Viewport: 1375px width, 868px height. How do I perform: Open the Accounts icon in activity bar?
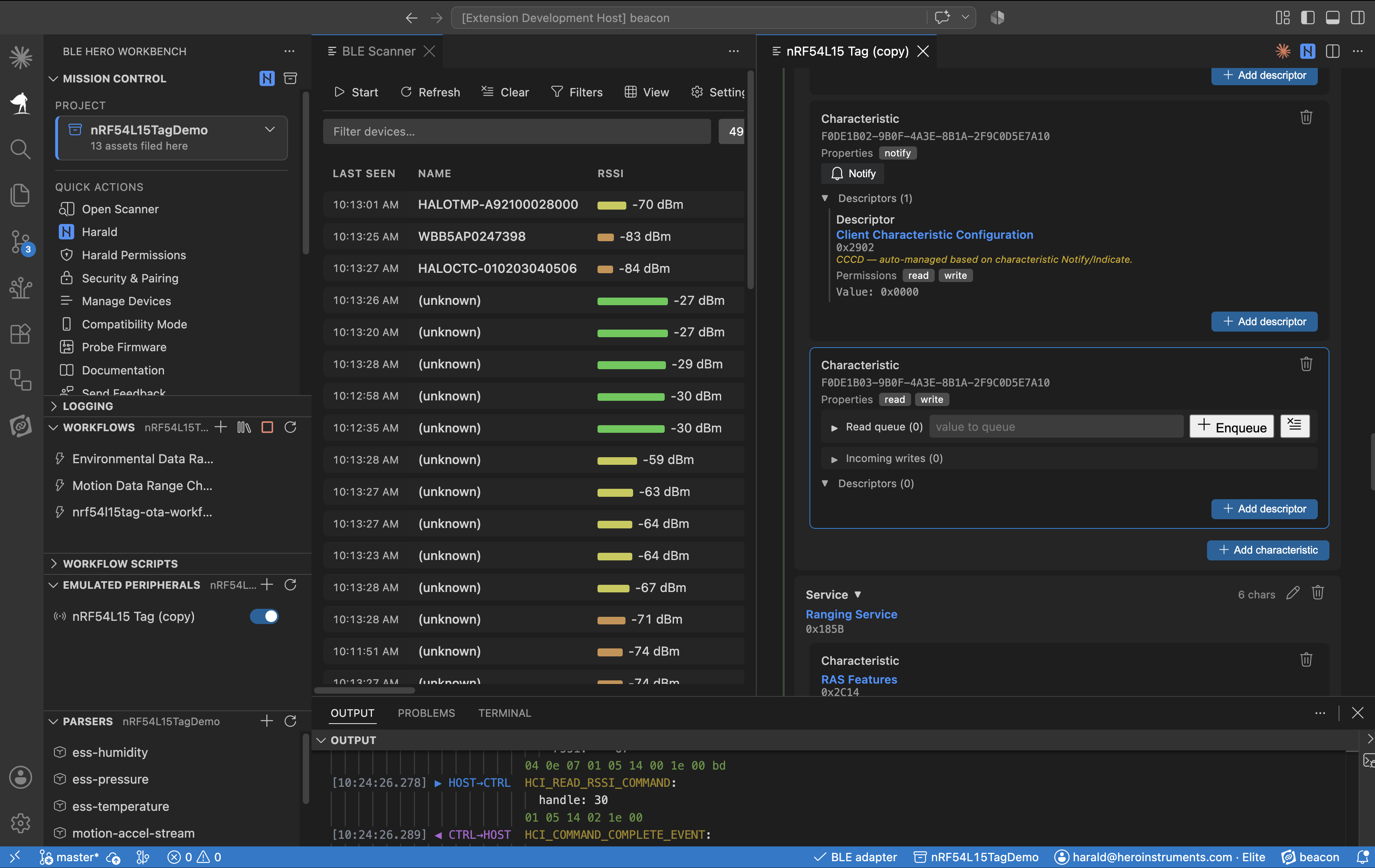coord(20,777)
